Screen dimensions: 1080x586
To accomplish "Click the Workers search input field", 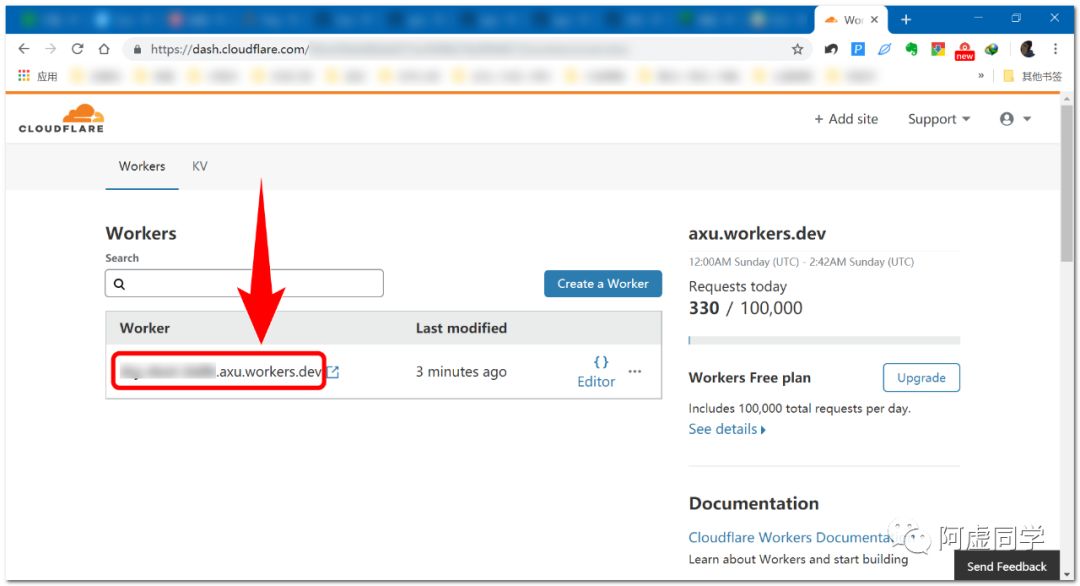I will point(244,283).
